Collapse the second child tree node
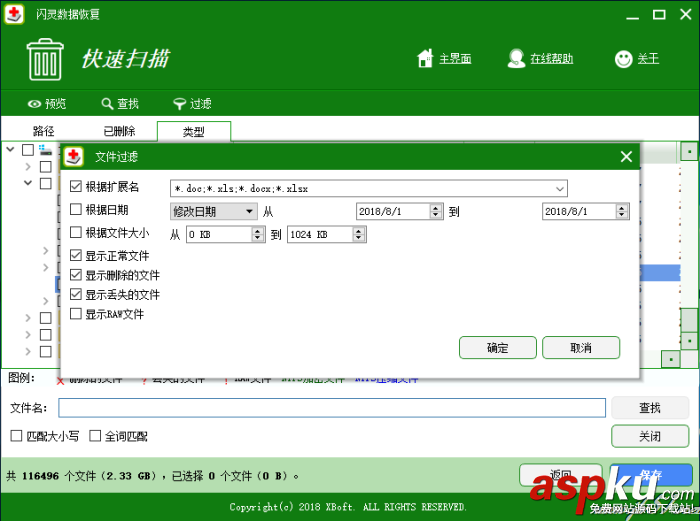700x521 pixels. point(28,183)
